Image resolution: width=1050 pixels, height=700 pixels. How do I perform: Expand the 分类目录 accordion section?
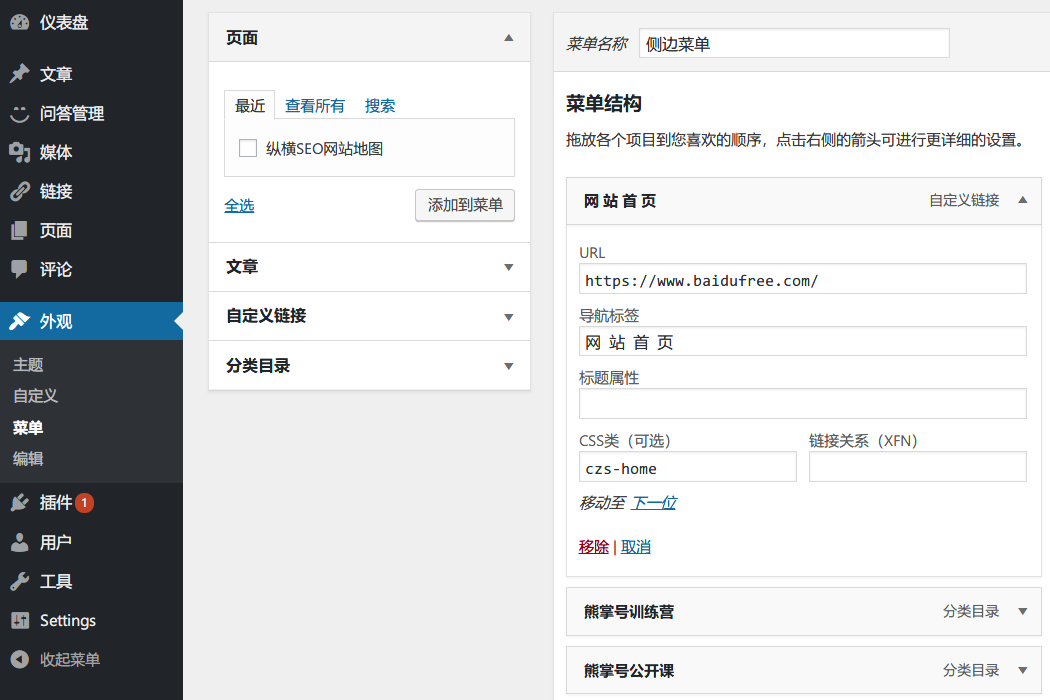(x=508, y=366)
